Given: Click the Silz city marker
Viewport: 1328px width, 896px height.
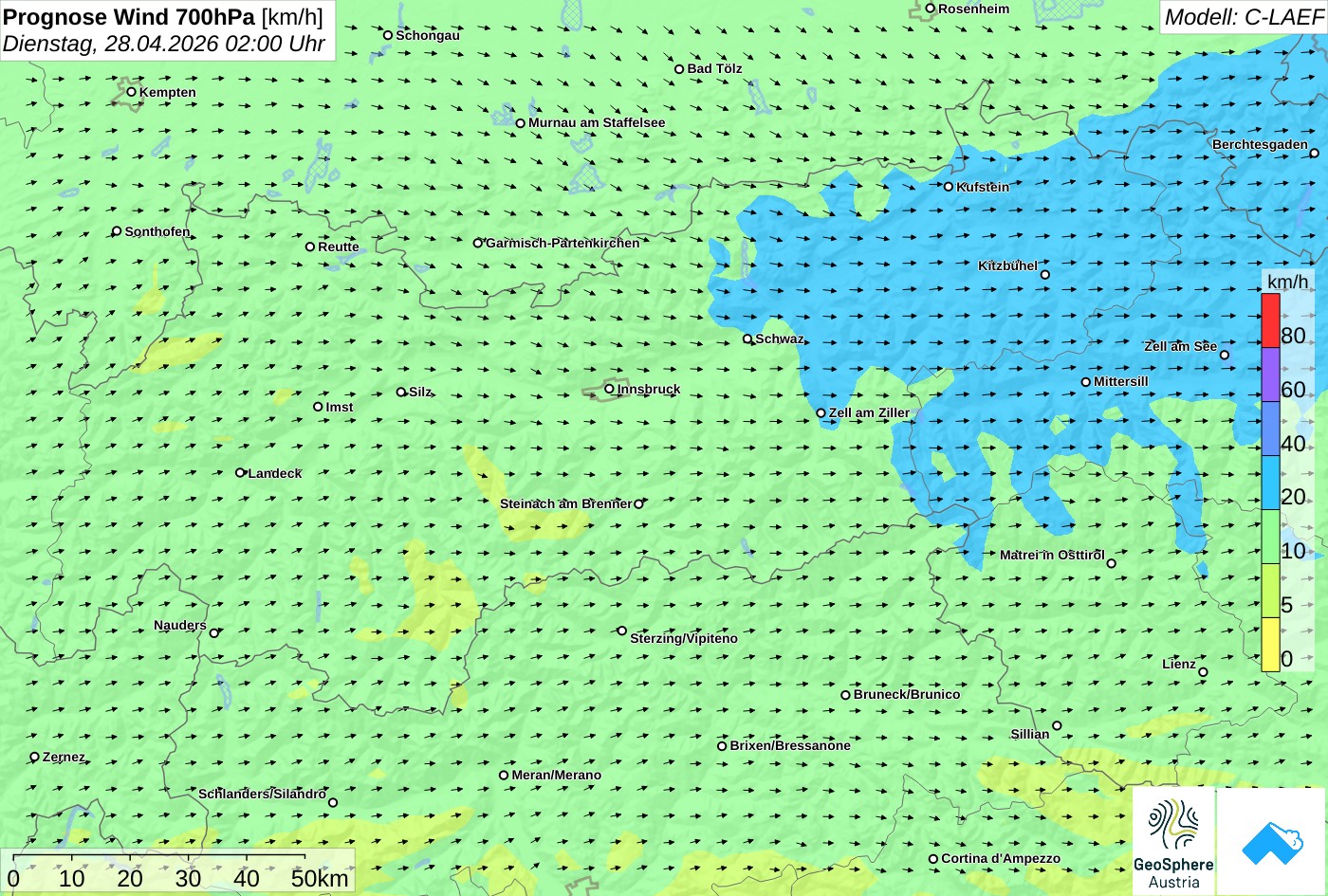Looking at the screenshot, I should click(x=401, y=392).
